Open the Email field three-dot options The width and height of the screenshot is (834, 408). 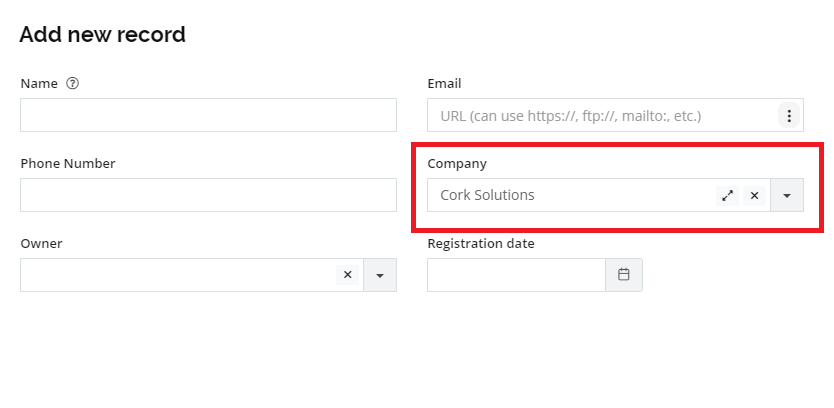(x=789, y=115)
